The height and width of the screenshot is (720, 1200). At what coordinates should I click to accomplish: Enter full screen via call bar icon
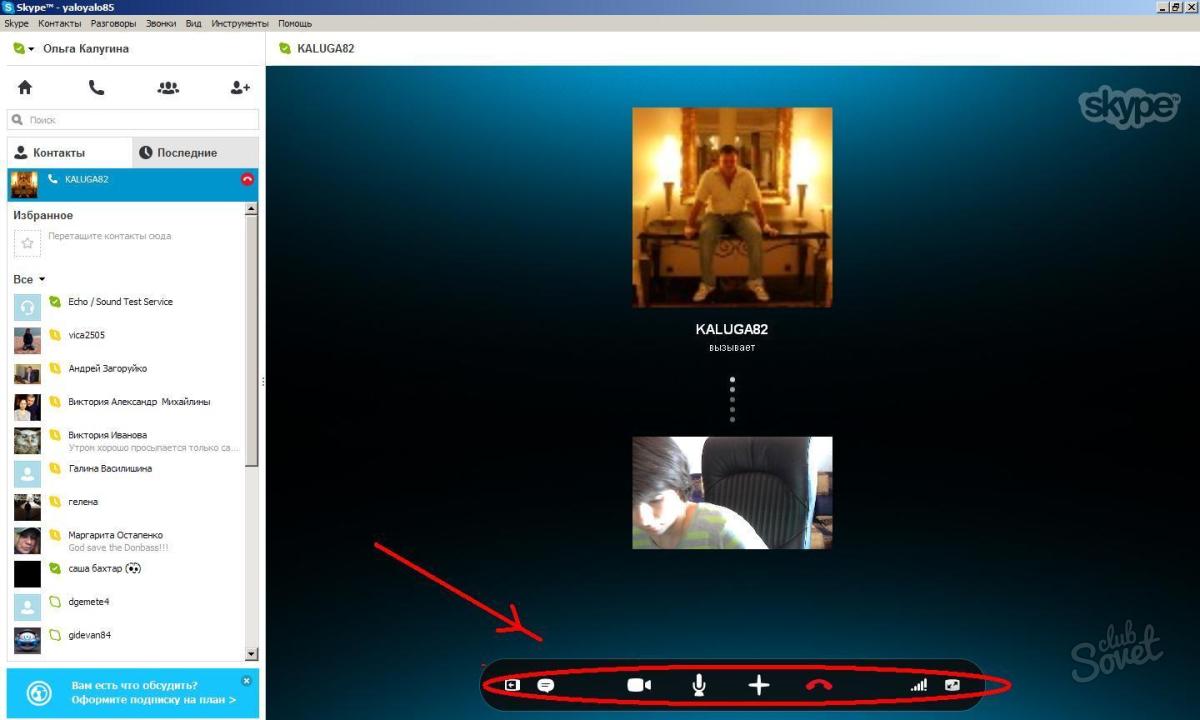click(952, 686)
